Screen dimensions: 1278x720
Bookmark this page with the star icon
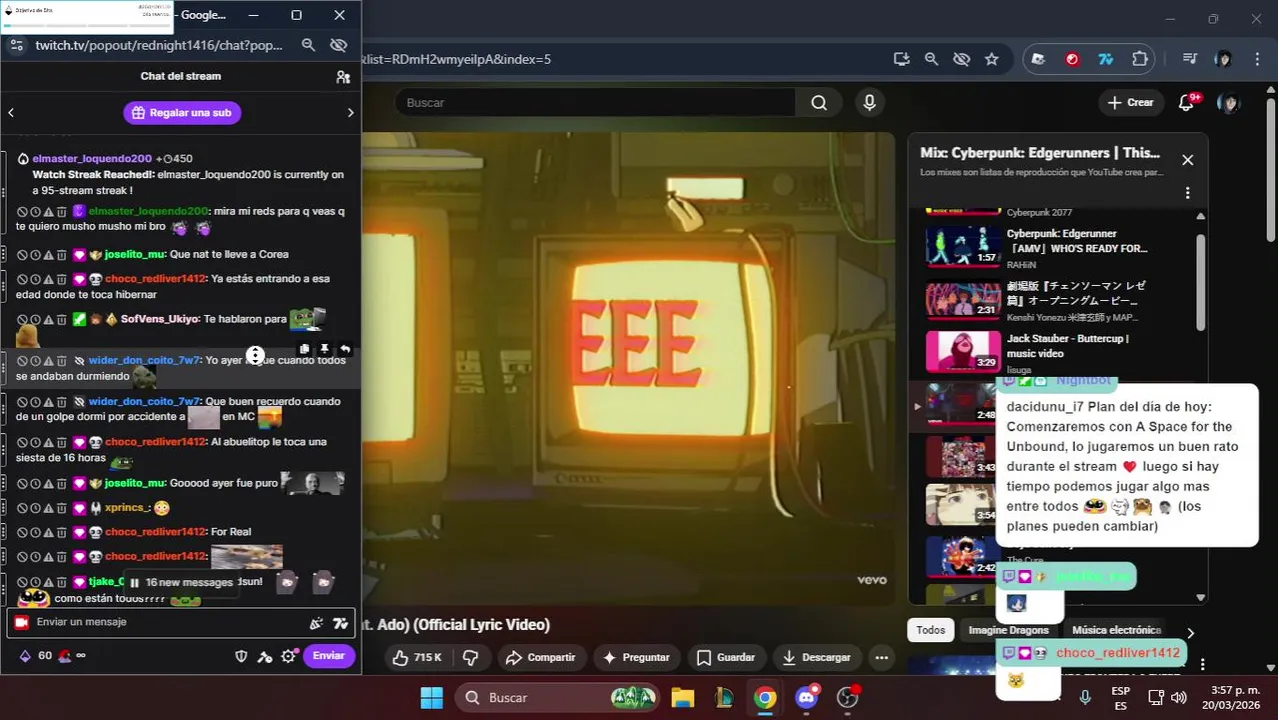[x=991, y=59]
